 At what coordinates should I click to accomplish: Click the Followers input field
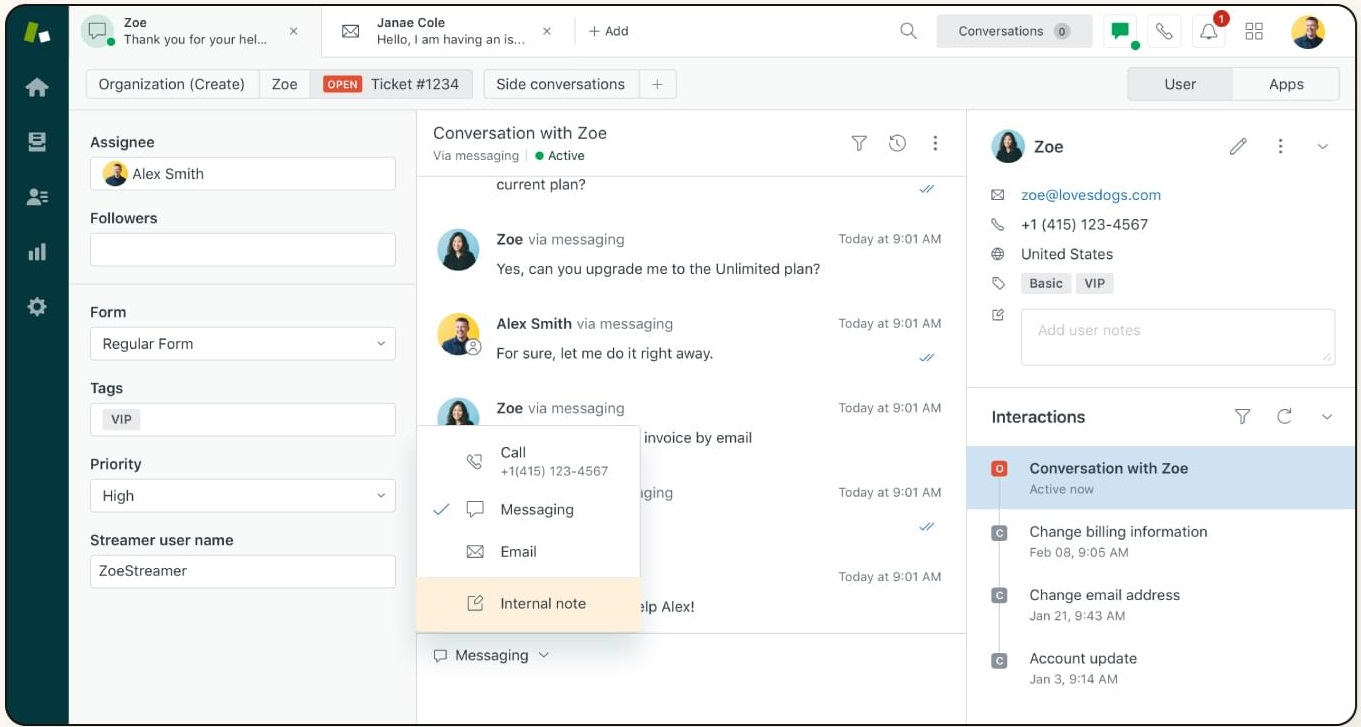tap(243, 249)
